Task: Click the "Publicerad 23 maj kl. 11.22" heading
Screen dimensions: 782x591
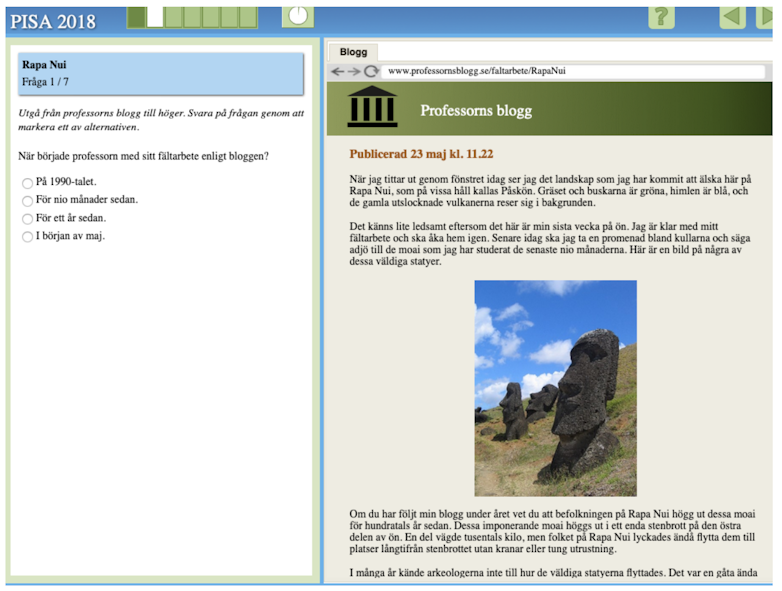Action: click(x=421, y=154)
